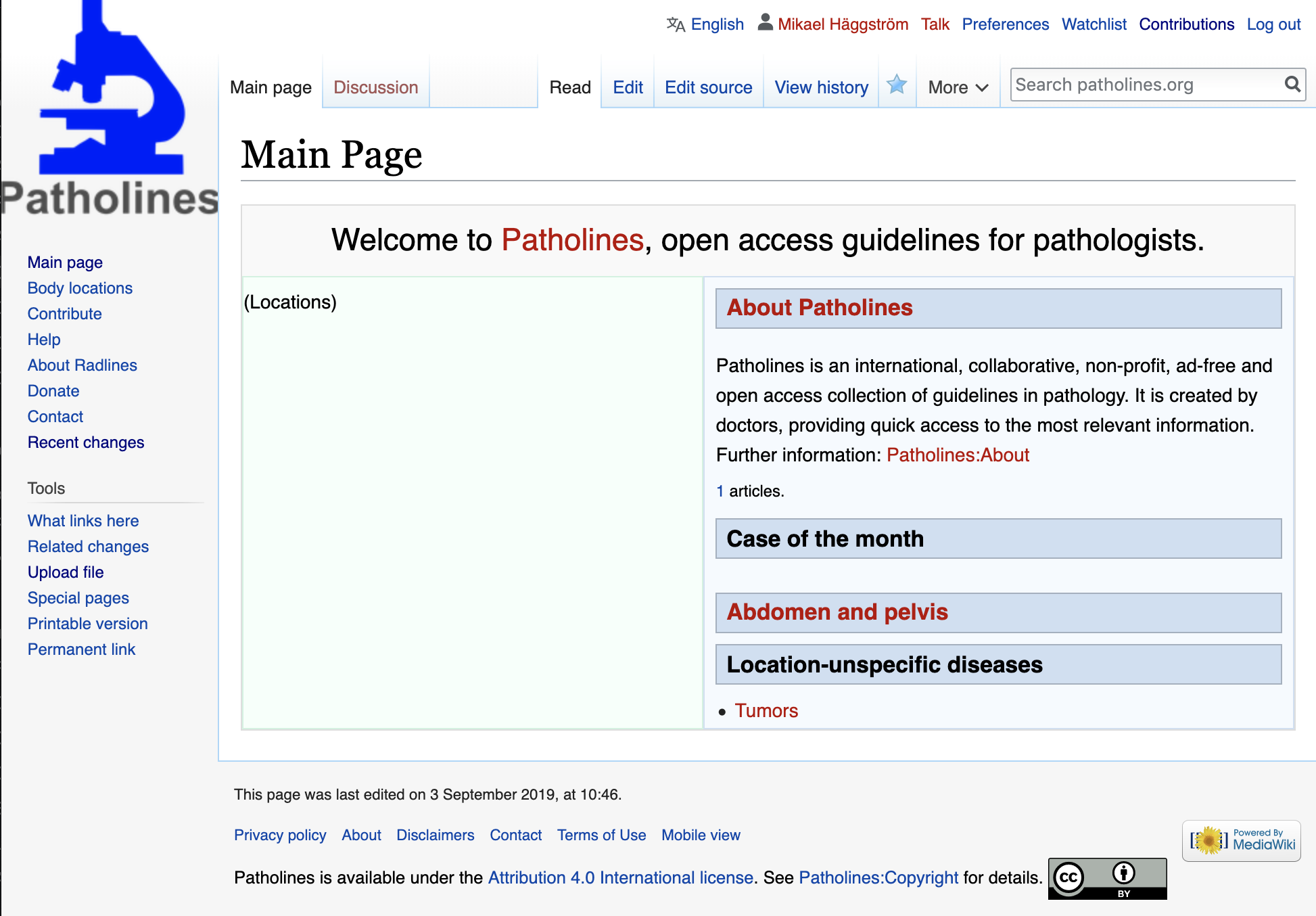The image size is (1316, 916).
Task: Get the Permanent link
Action: coord(82,649)
